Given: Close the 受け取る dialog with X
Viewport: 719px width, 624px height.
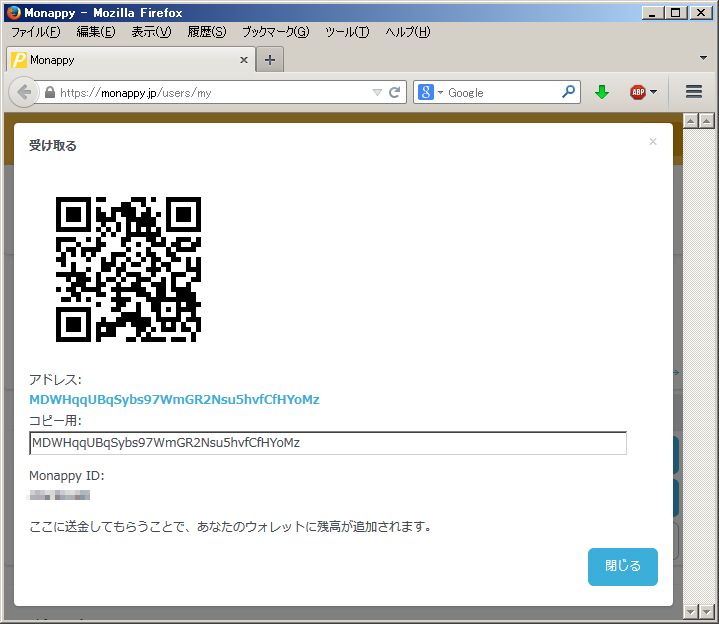Looking at the screenshot, I should tap(653, 142).
